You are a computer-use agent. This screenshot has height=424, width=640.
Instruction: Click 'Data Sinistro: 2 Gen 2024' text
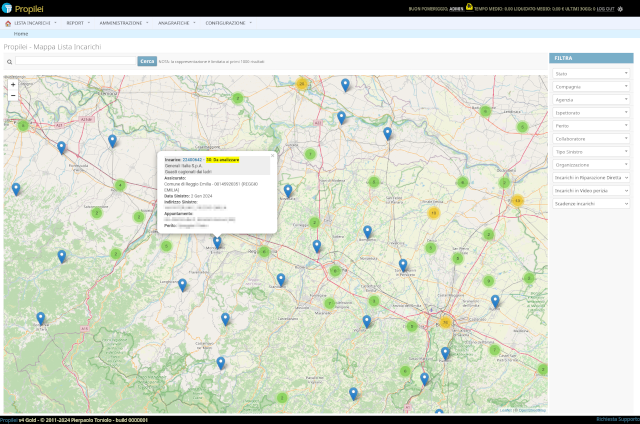[x=188, y=196]
